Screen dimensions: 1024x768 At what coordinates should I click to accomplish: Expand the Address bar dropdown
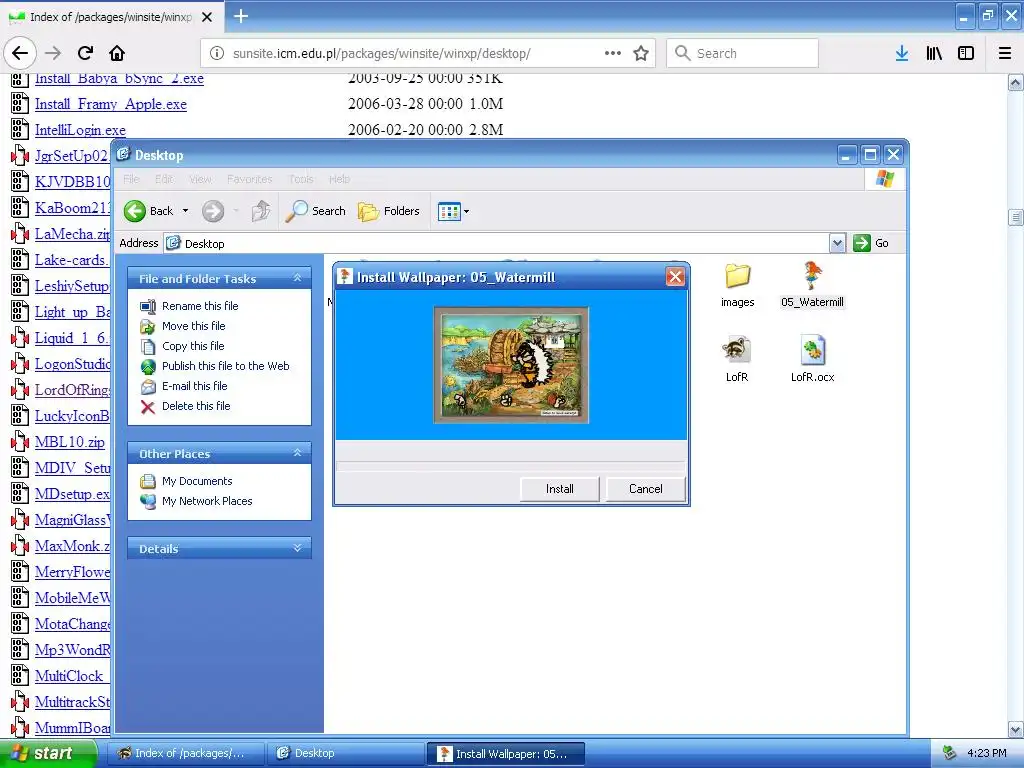[837, 244]
